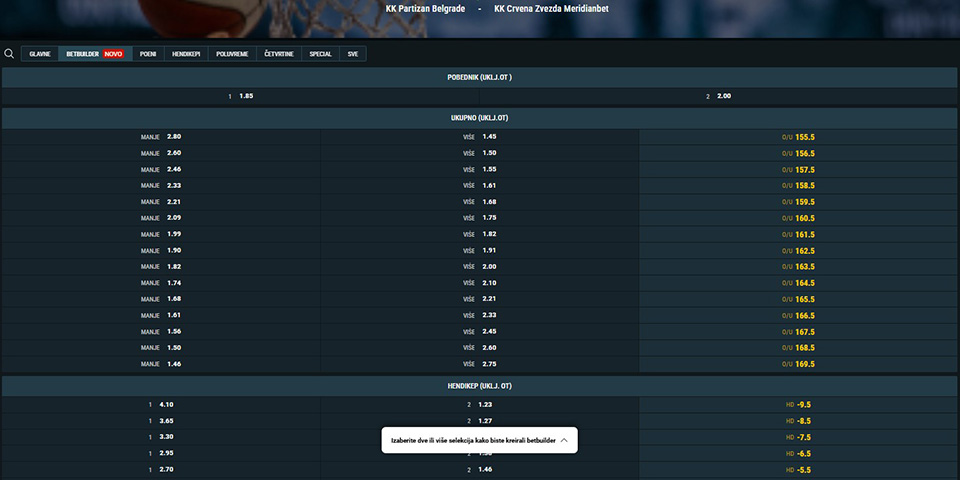Pick handicap 1 at 2.70

click(161, 470)
